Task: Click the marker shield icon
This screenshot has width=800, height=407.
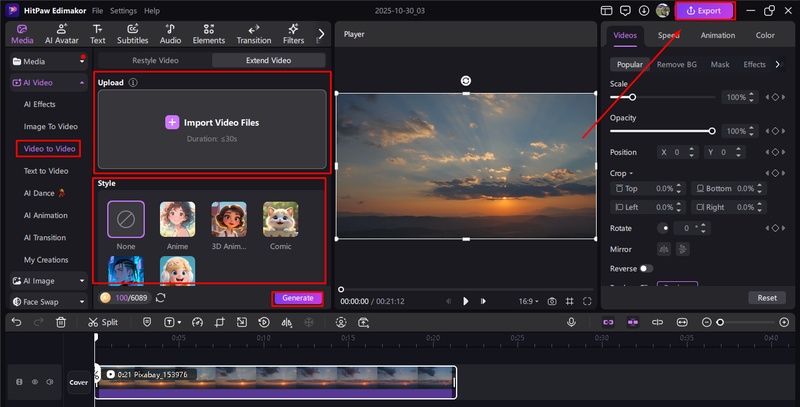Action: [147, 322]
